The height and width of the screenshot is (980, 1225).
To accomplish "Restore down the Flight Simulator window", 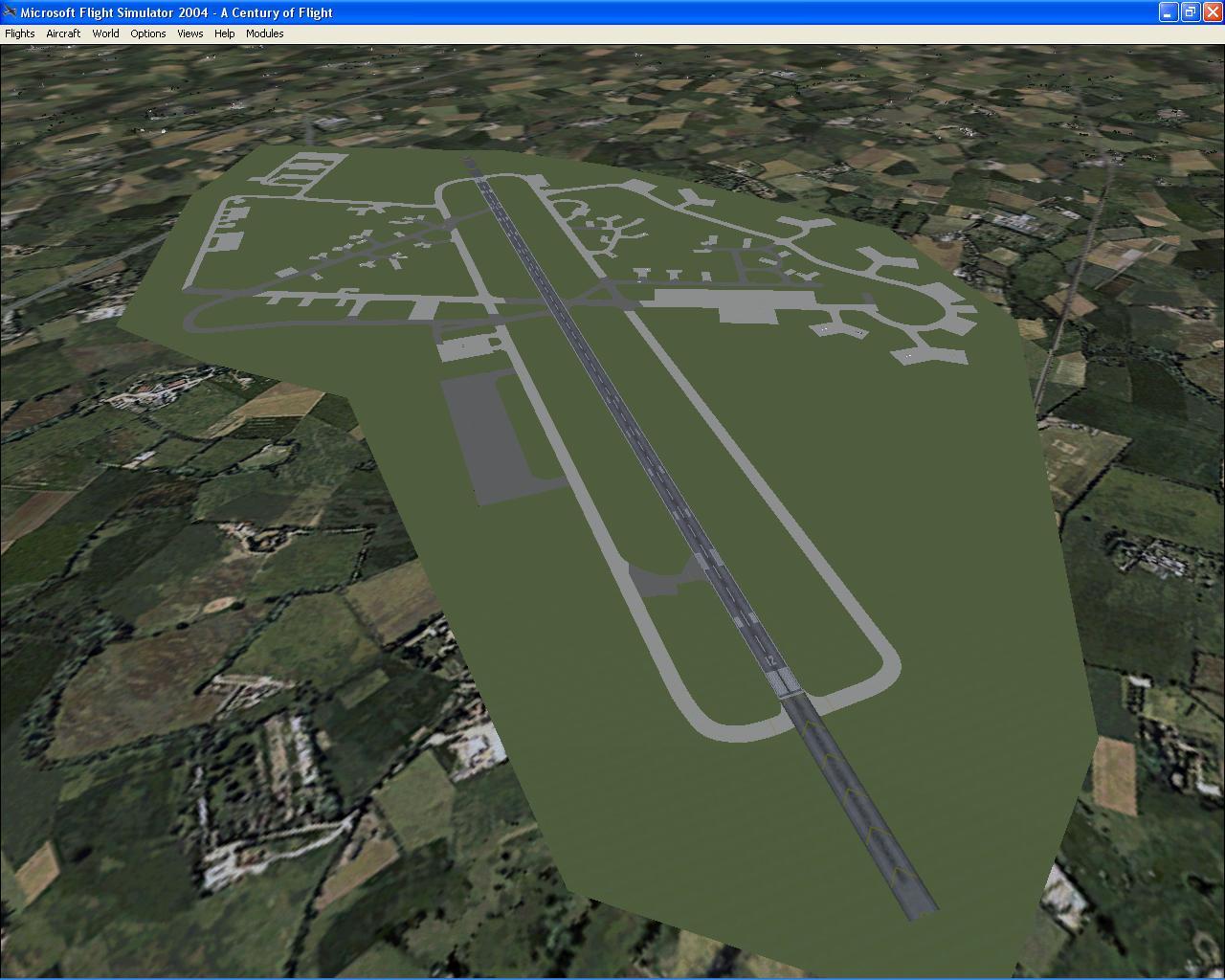I will point(1190,12).
